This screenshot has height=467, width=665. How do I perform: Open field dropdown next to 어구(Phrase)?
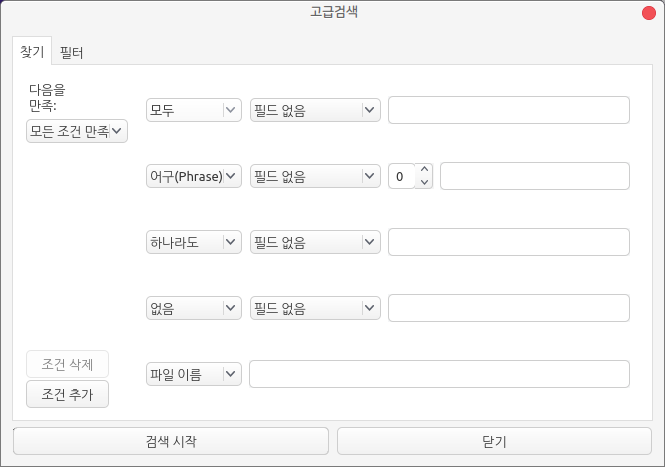click(315, 176)
